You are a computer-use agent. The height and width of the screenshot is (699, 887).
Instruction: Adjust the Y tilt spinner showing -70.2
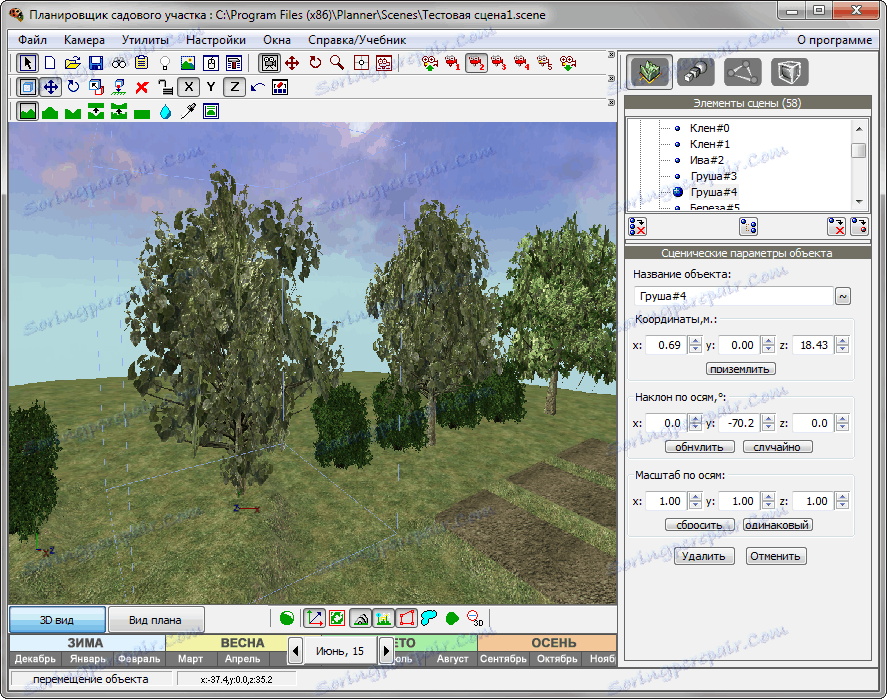[x=768, y=423]
